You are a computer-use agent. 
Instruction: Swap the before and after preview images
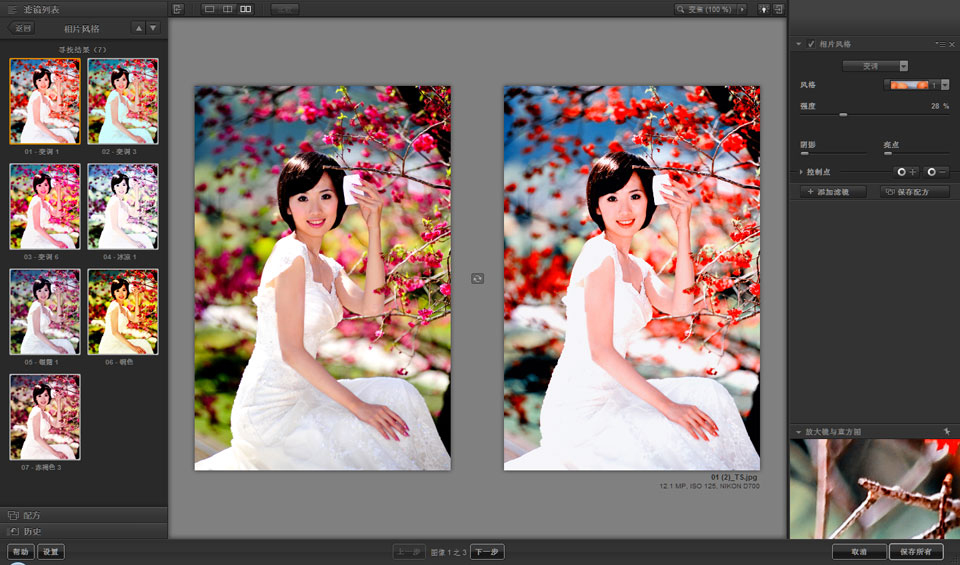tap(477, 278)
